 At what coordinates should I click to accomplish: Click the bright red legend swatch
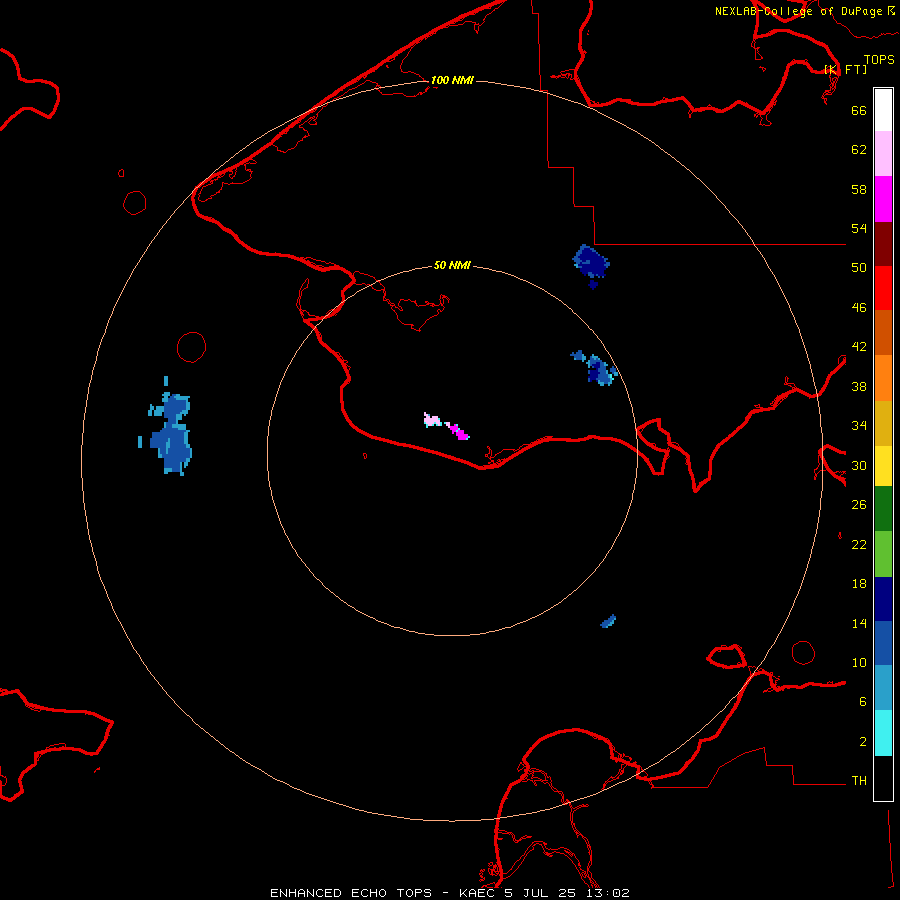883,288
